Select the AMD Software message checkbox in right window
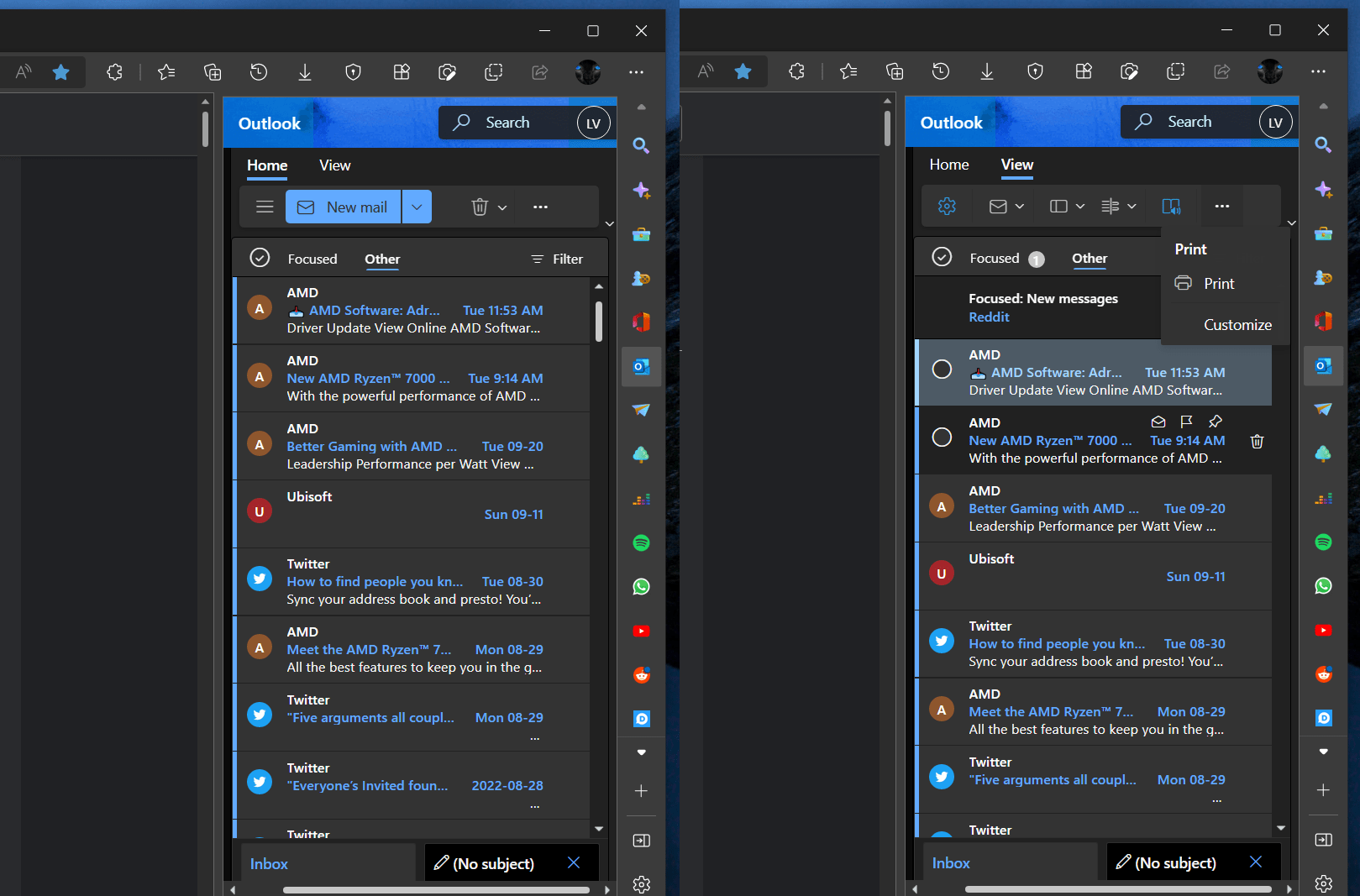 (943, 369)
